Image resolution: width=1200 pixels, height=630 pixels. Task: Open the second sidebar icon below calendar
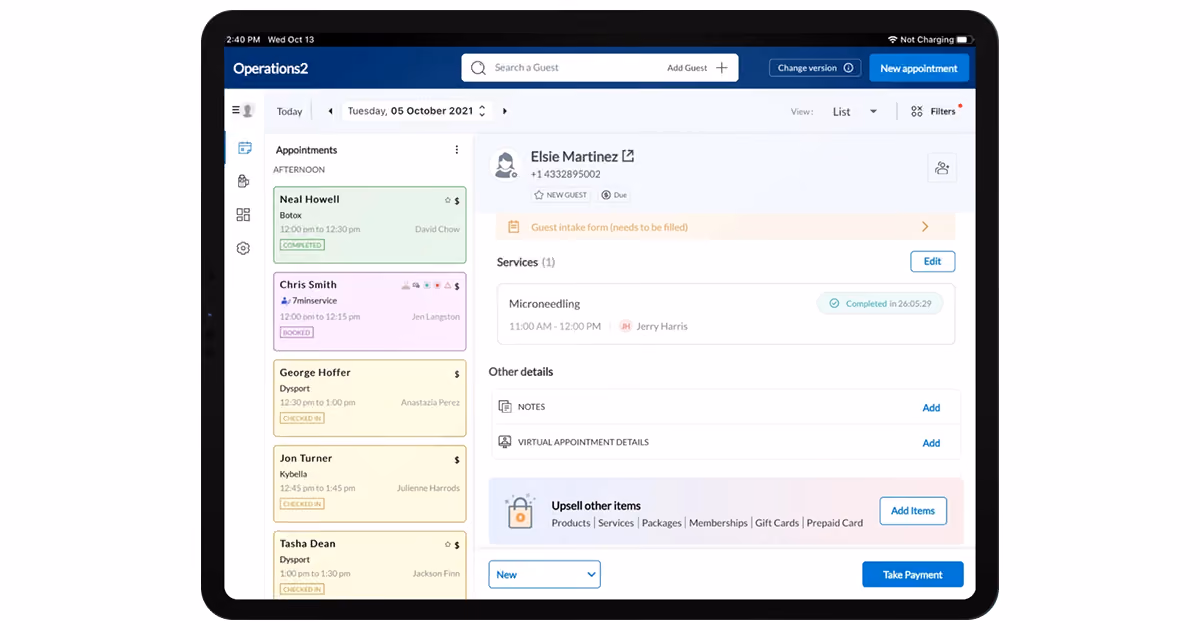[x=243, y=181]
